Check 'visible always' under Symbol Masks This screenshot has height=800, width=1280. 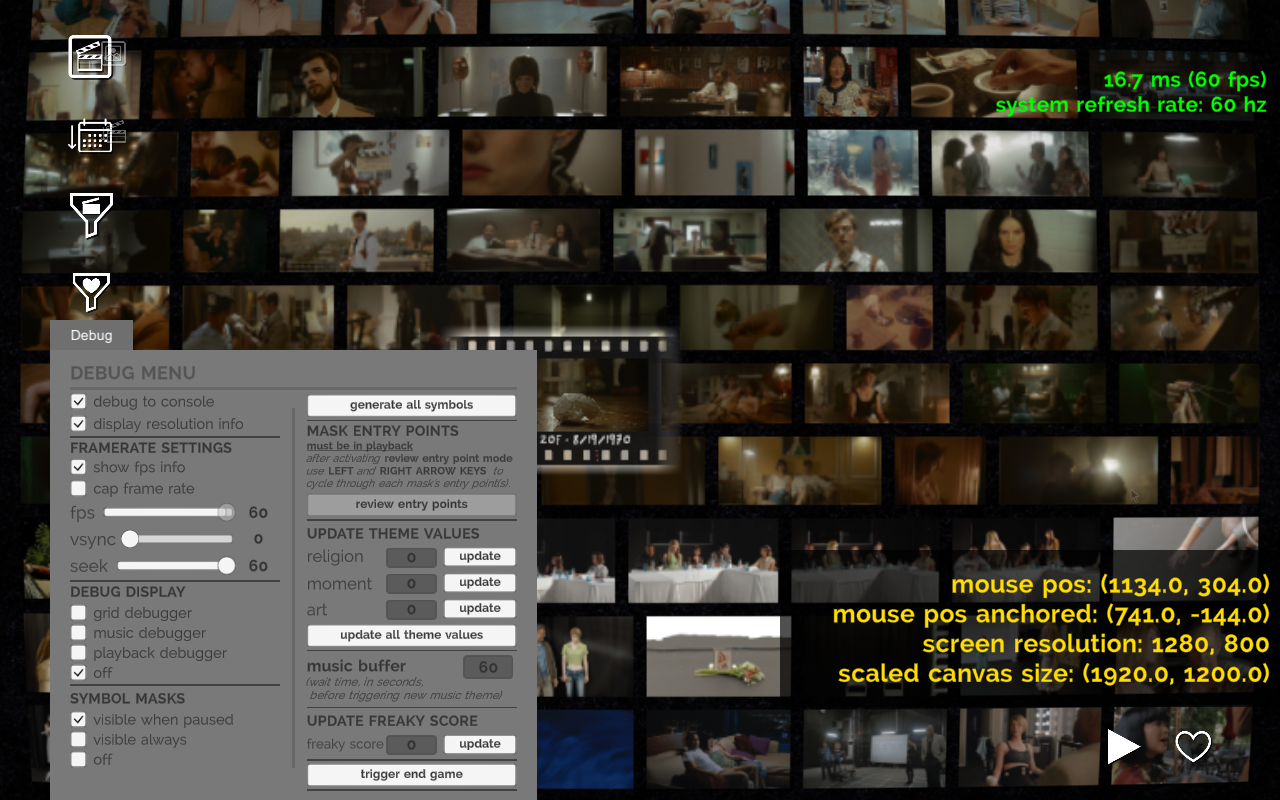coord(78,740)
